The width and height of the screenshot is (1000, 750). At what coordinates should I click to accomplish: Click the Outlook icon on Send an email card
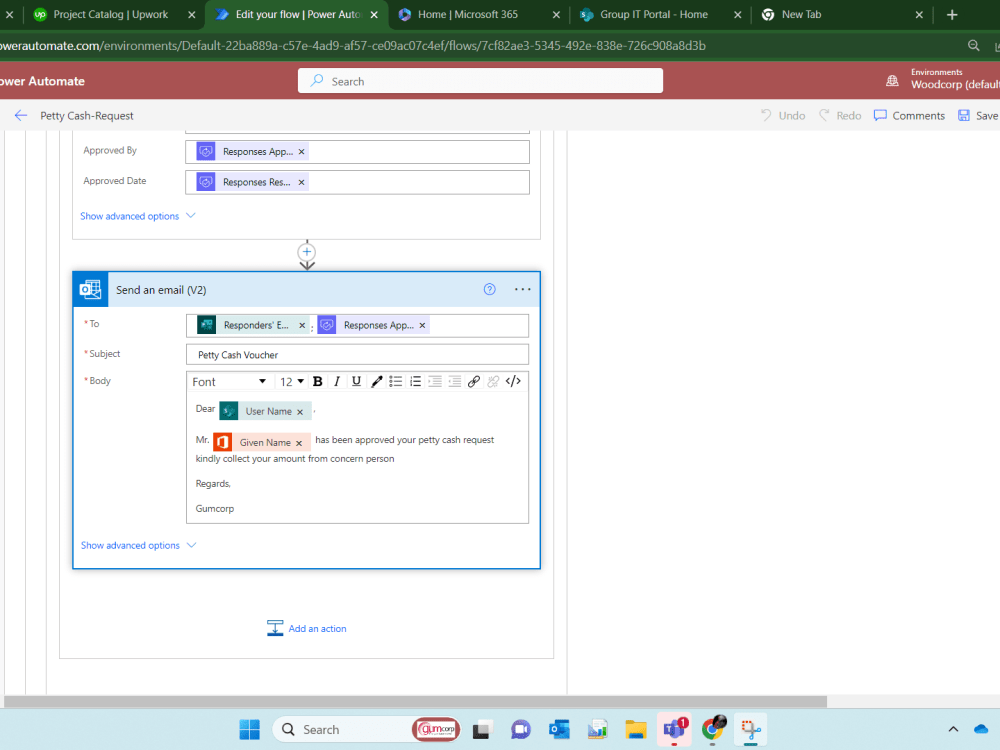[x=91, y=290]
